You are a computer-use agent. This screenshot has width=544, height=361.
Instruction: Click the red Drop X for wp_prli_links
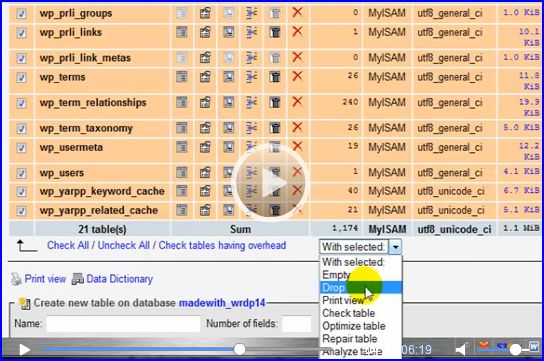click(297, 32)
